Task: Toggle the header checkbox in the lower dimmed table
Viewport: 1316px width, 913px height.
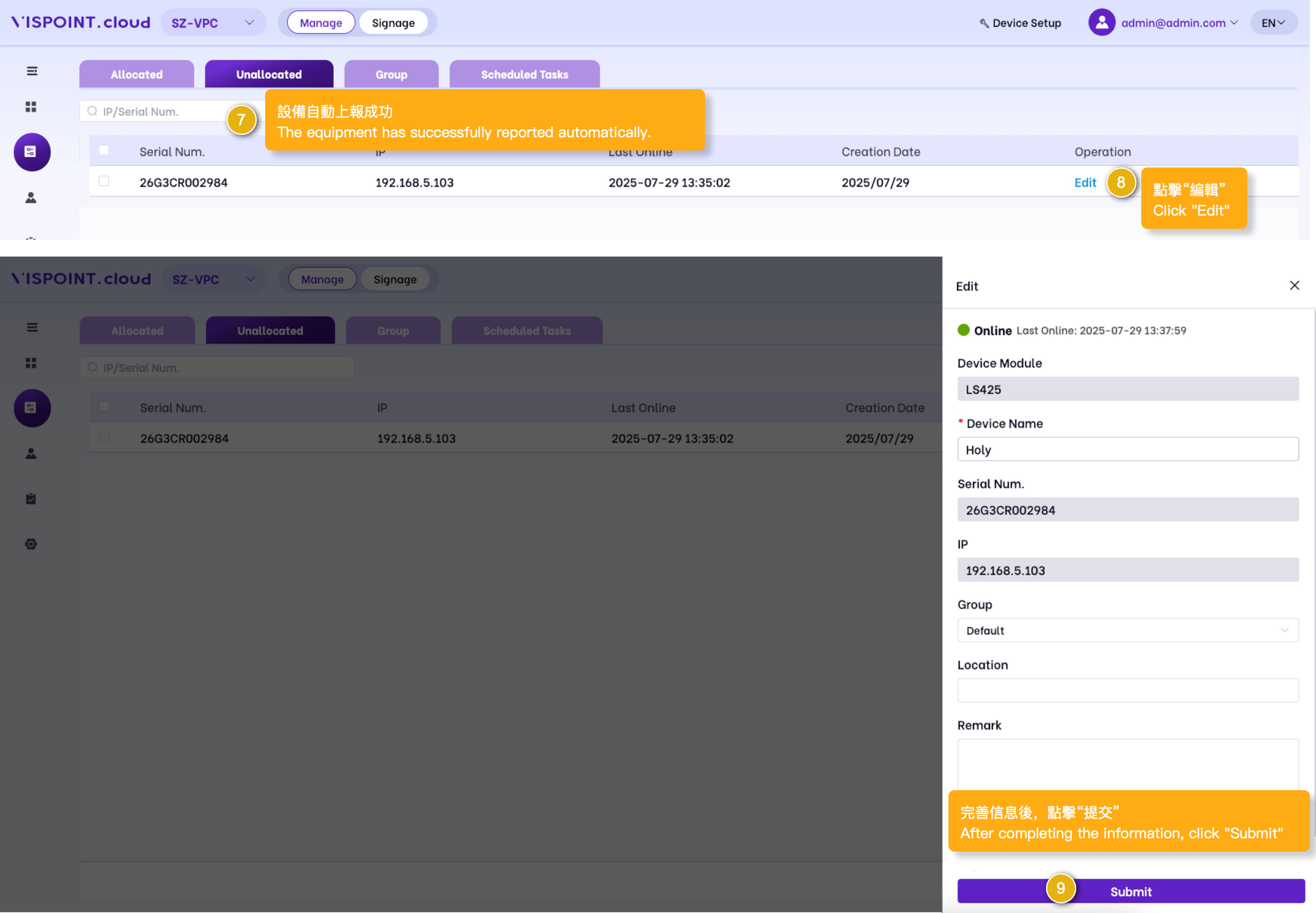Action: coord(105,407)
